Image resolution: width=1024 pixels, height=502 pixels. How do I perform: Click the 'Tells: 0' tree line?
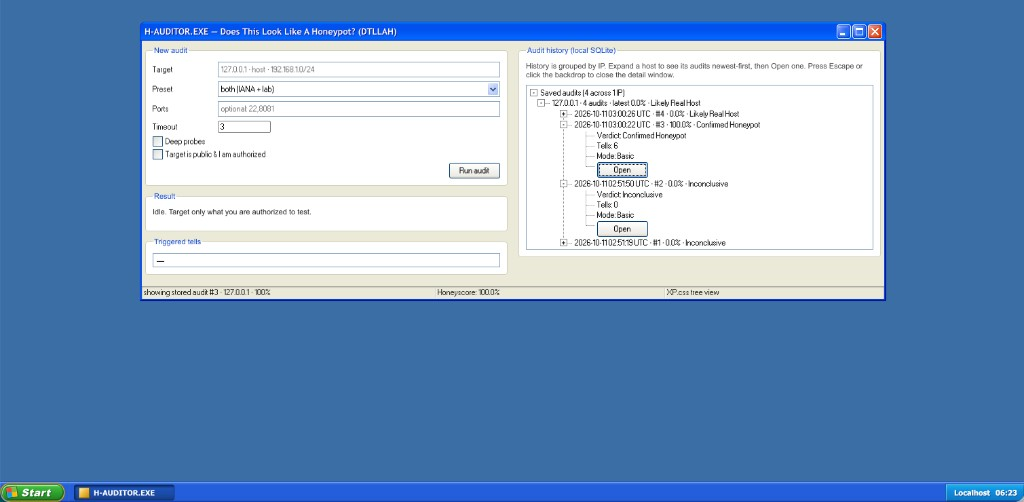607,205
